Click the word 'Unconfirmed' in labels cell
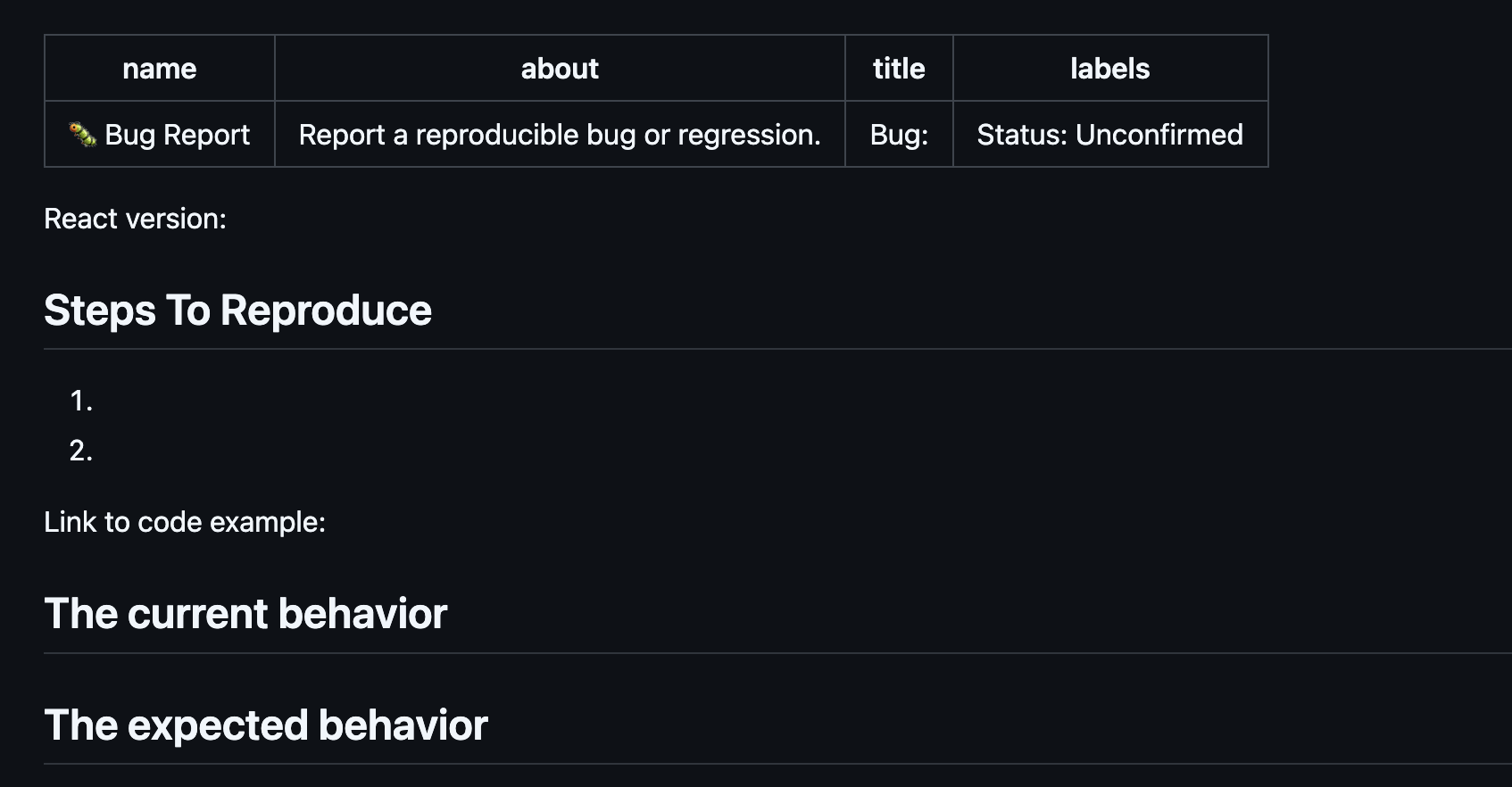 [1159, 135]
